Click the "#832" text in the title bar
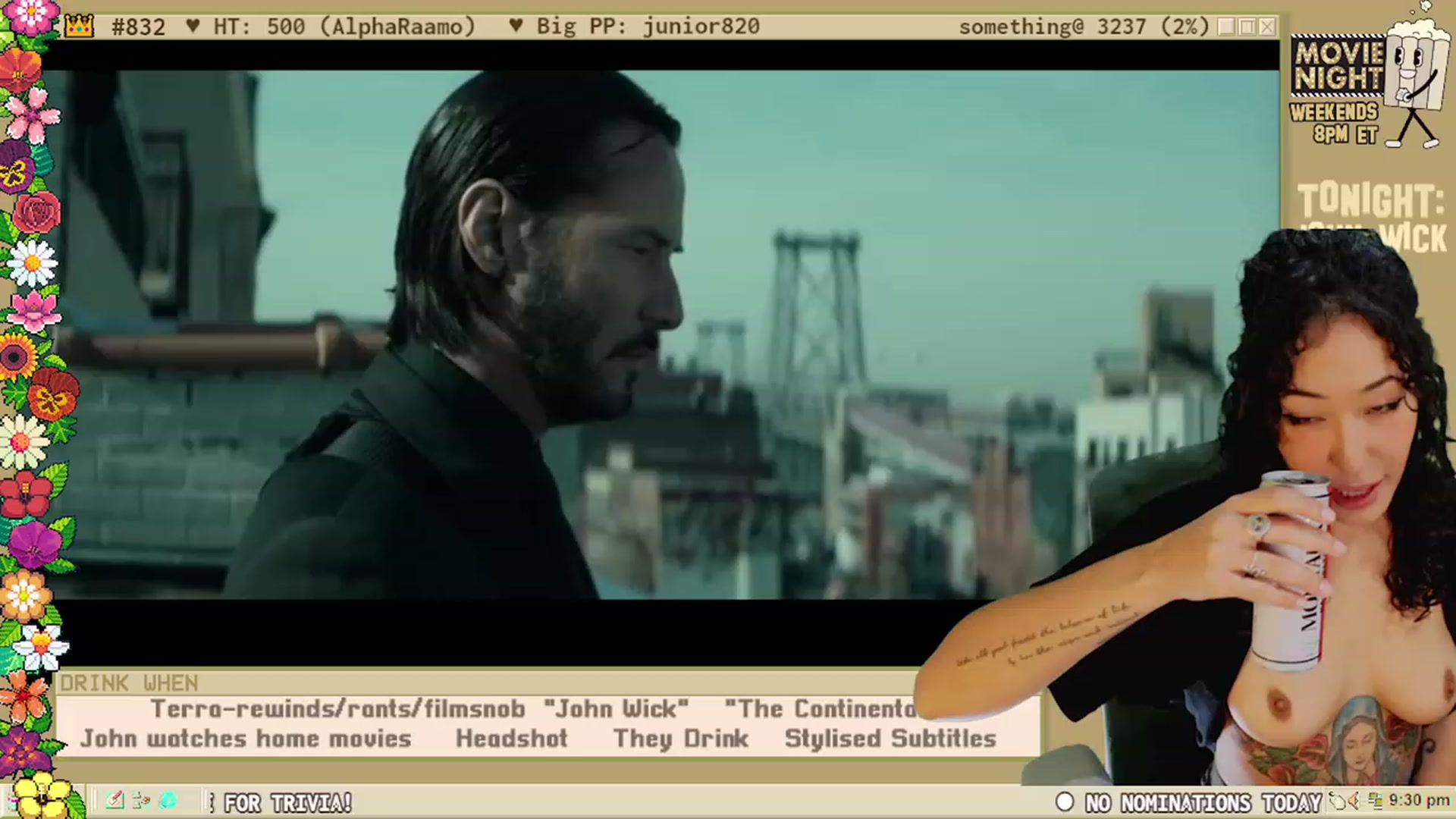This screenshot has width=1456, height=819. click(138, 27)
